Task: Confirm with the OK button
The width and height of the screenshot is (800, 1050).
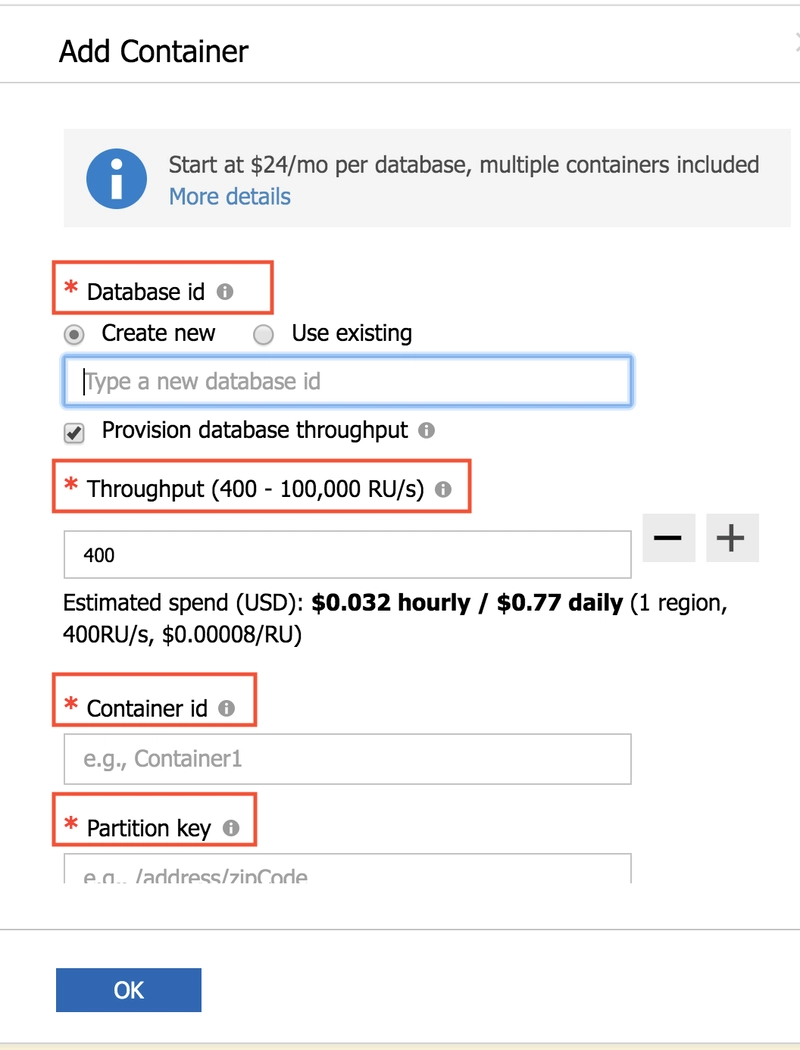Action: point(129,990)
